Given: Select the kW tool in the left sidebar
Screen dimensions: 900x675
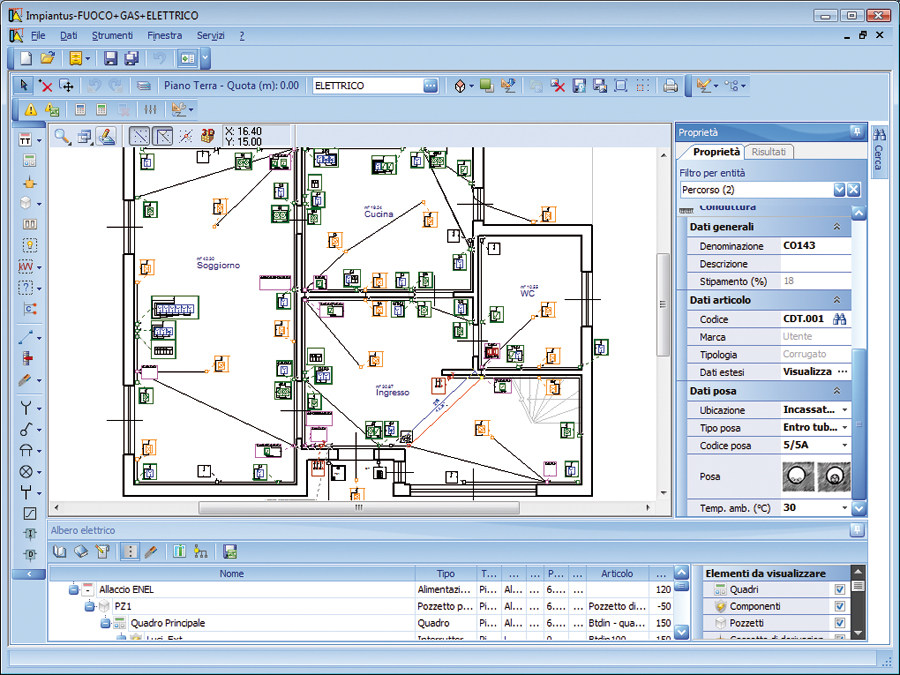Looking at the screenshot, I should 26,267.
